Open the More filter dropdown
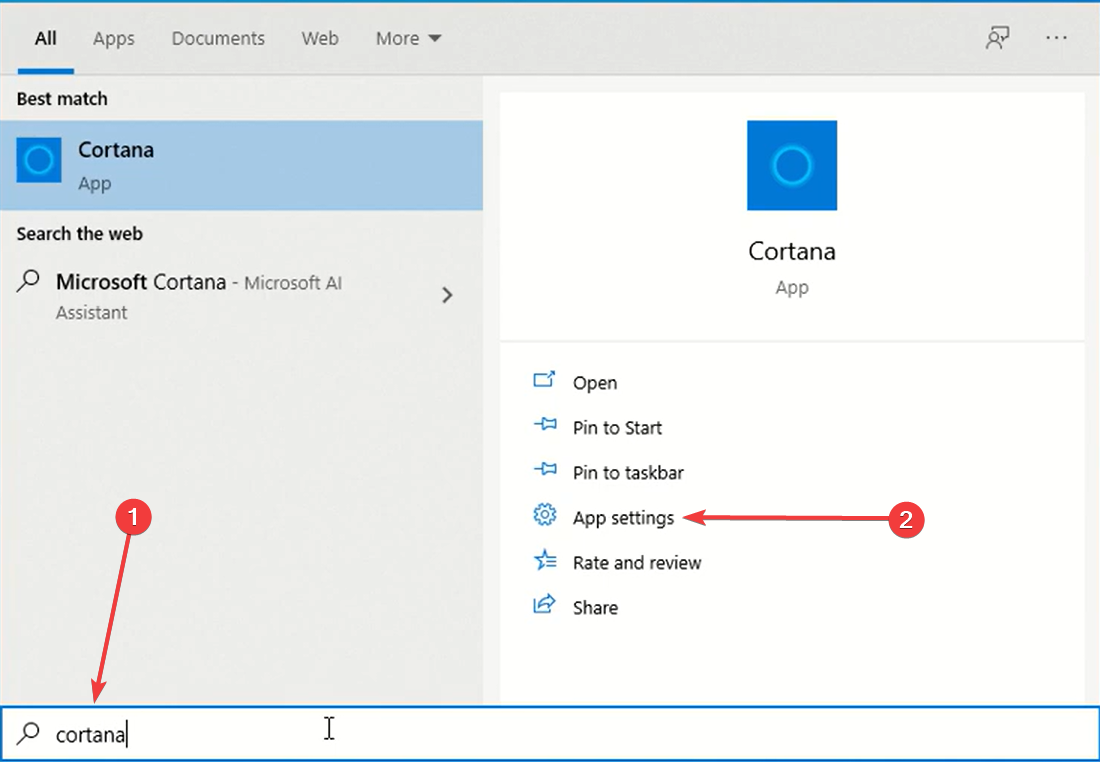Screen dimensions: 1100x762 pyautogui.click(x=408, y=38)
